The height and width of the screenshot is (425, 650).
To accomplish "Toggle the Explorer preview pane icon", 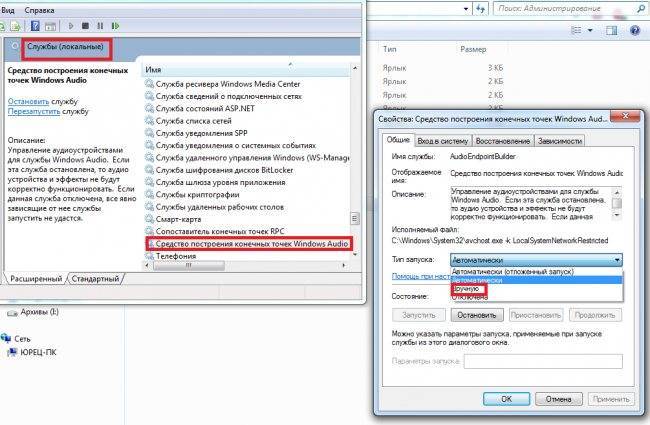I will 611,30.
